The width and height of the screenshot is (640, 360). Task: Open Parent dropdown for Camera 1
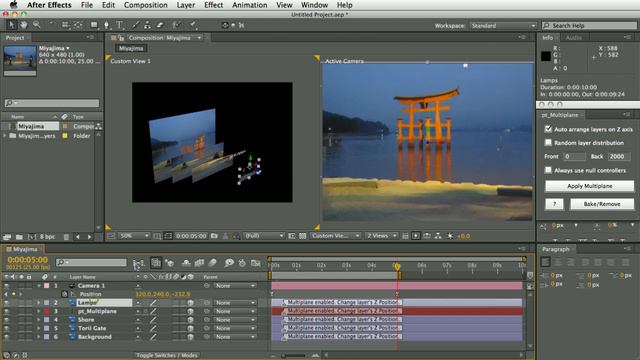235,286
